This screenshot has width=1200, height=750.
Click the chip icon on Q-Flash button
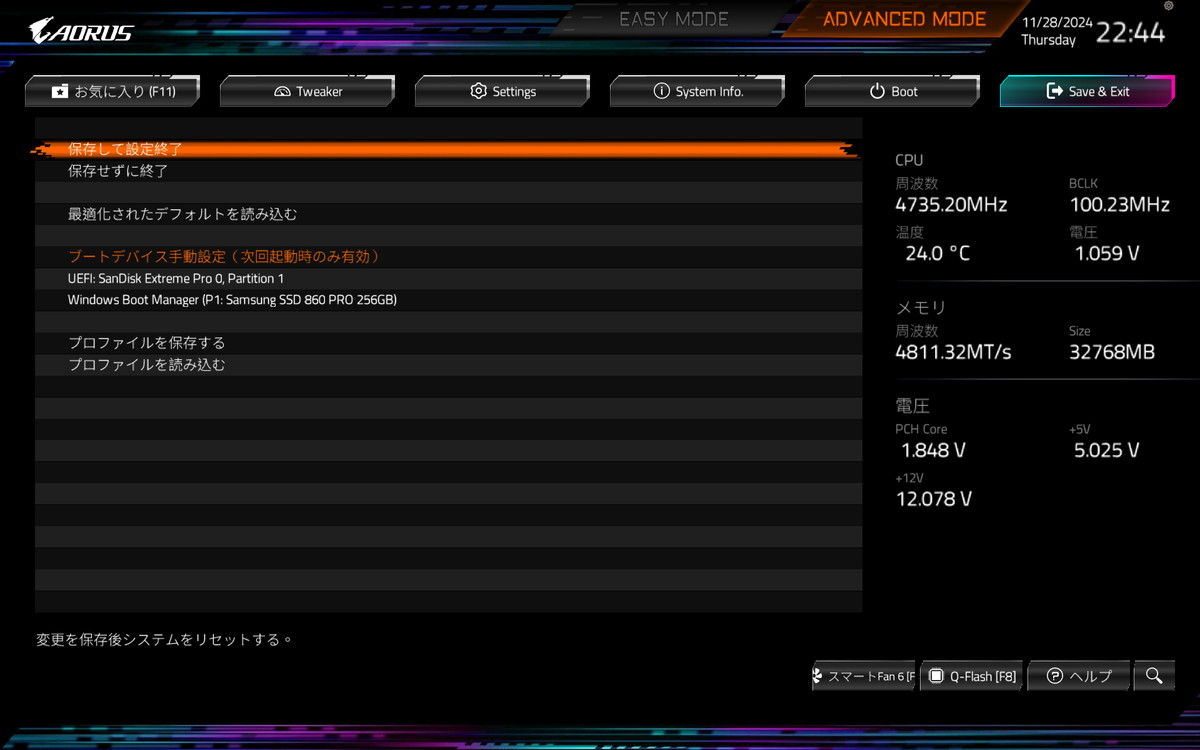pyautogui.click(x=936, y=676)
